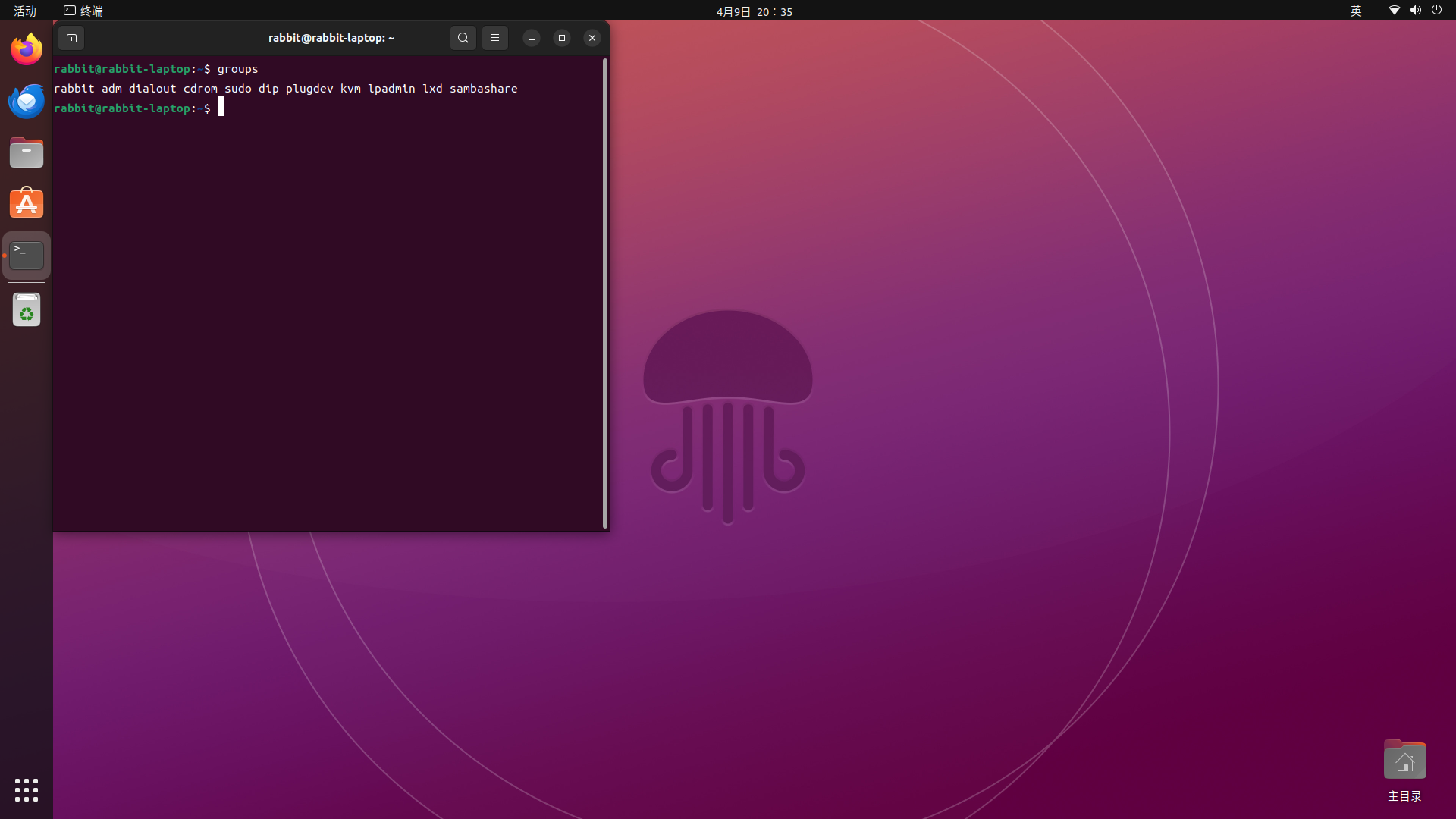Open the date and time calendar

tap(754, 11)
